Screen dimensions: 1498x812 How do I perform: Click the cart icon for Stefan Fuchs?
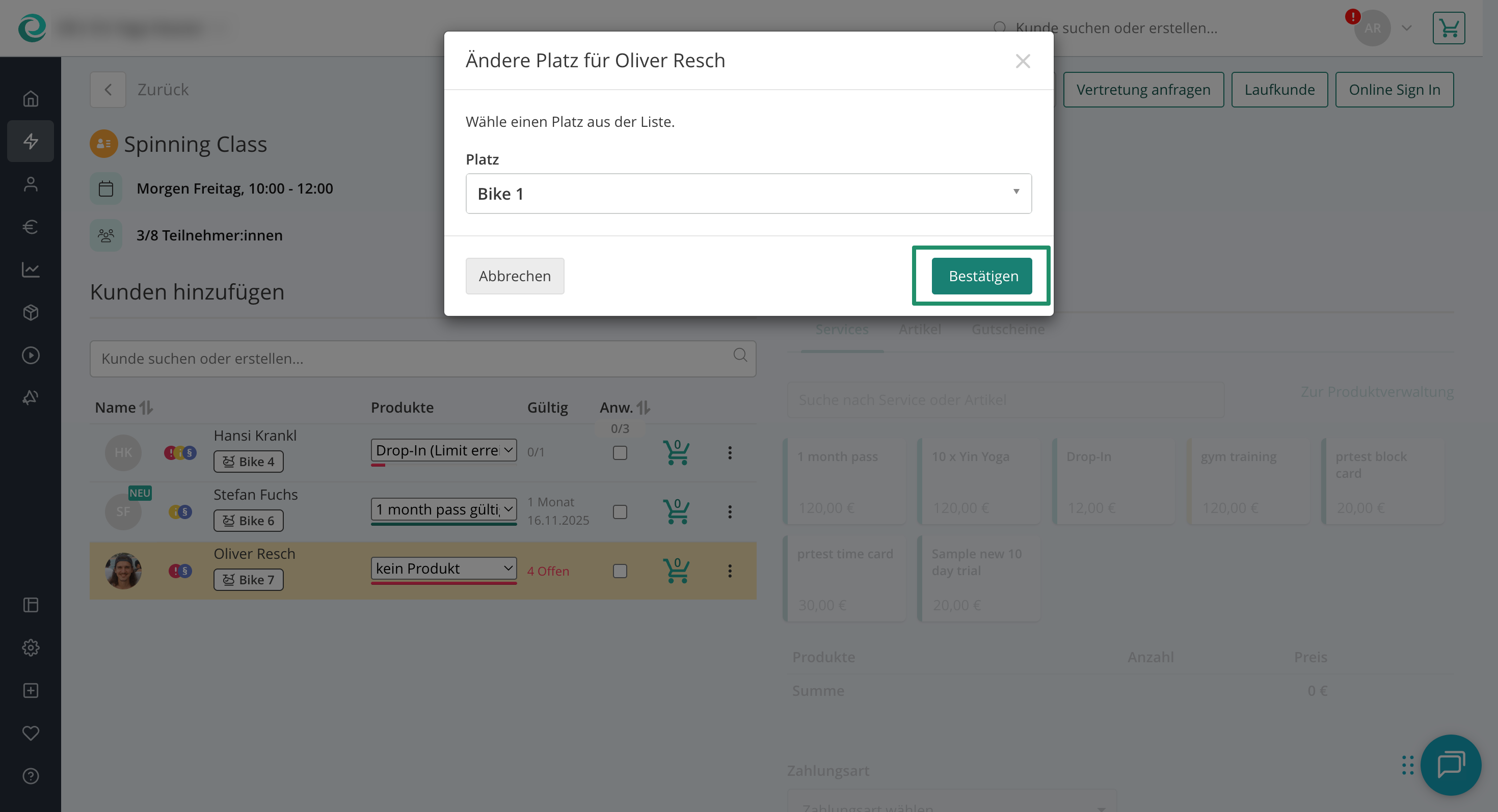[x=676, y=511]
